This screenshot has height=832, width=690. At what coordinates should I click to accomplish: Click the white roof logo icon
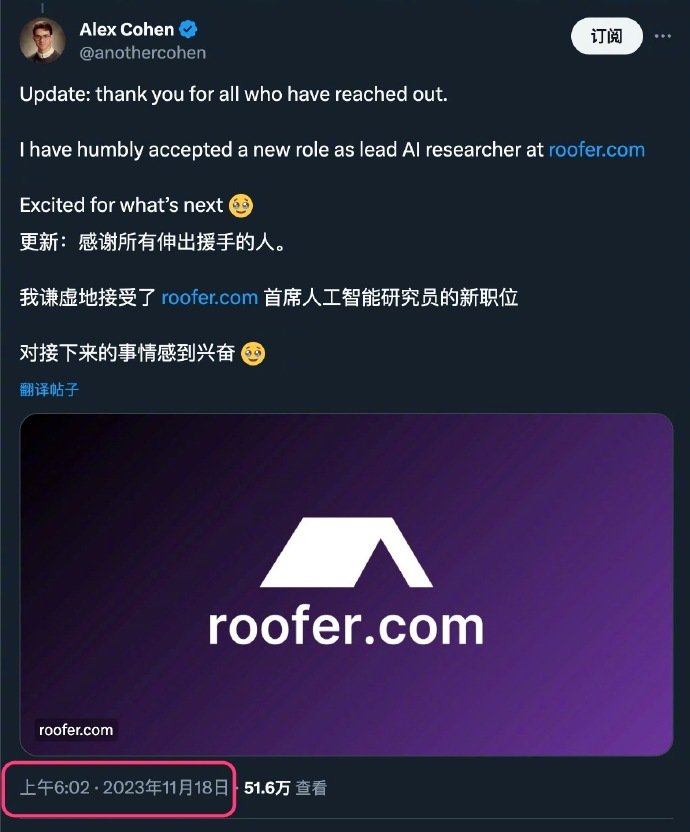[346, 552]
